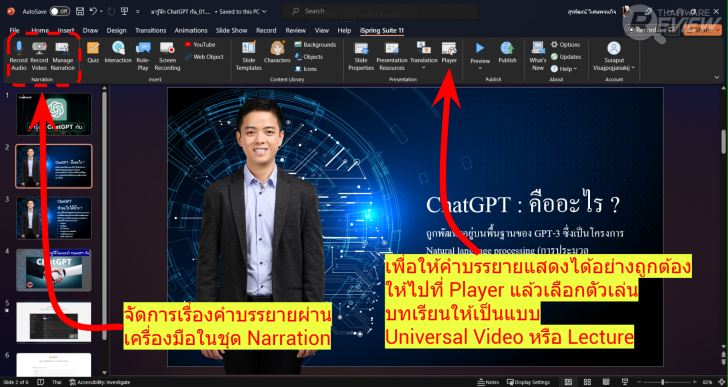728x387 pixels.
Task: Start a Screen Recording
Action: click(x=167, y=56)
